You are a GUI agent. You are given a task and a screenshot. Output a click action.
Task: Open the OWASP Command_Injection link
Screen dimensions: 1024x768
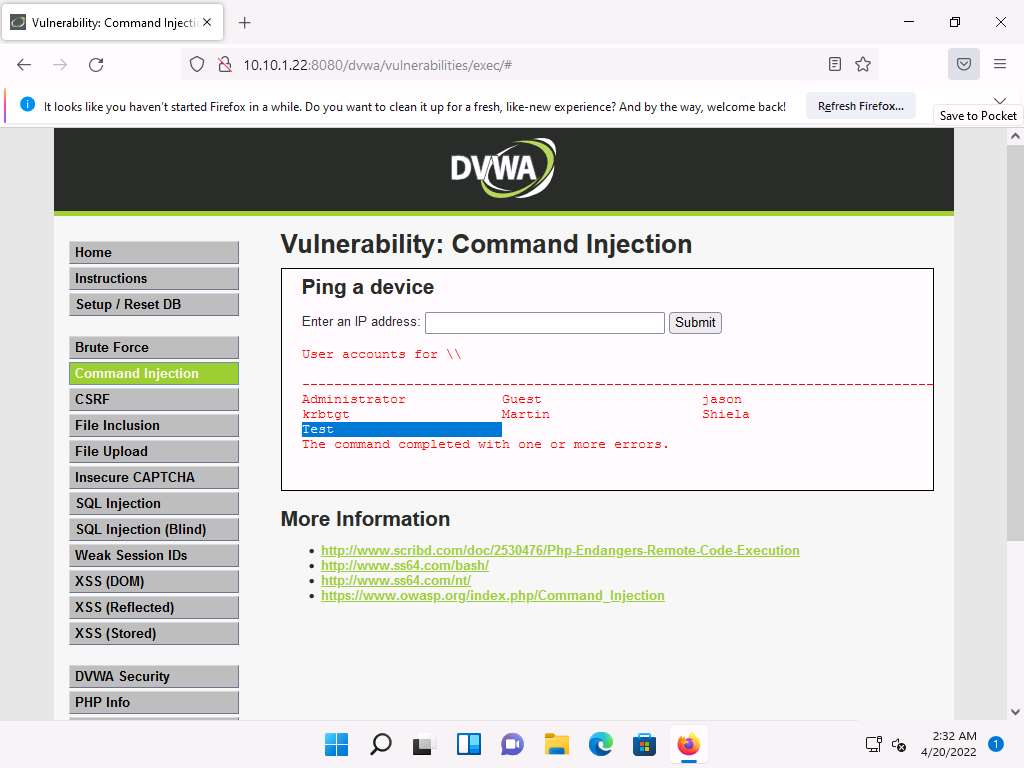pos(492,595)
